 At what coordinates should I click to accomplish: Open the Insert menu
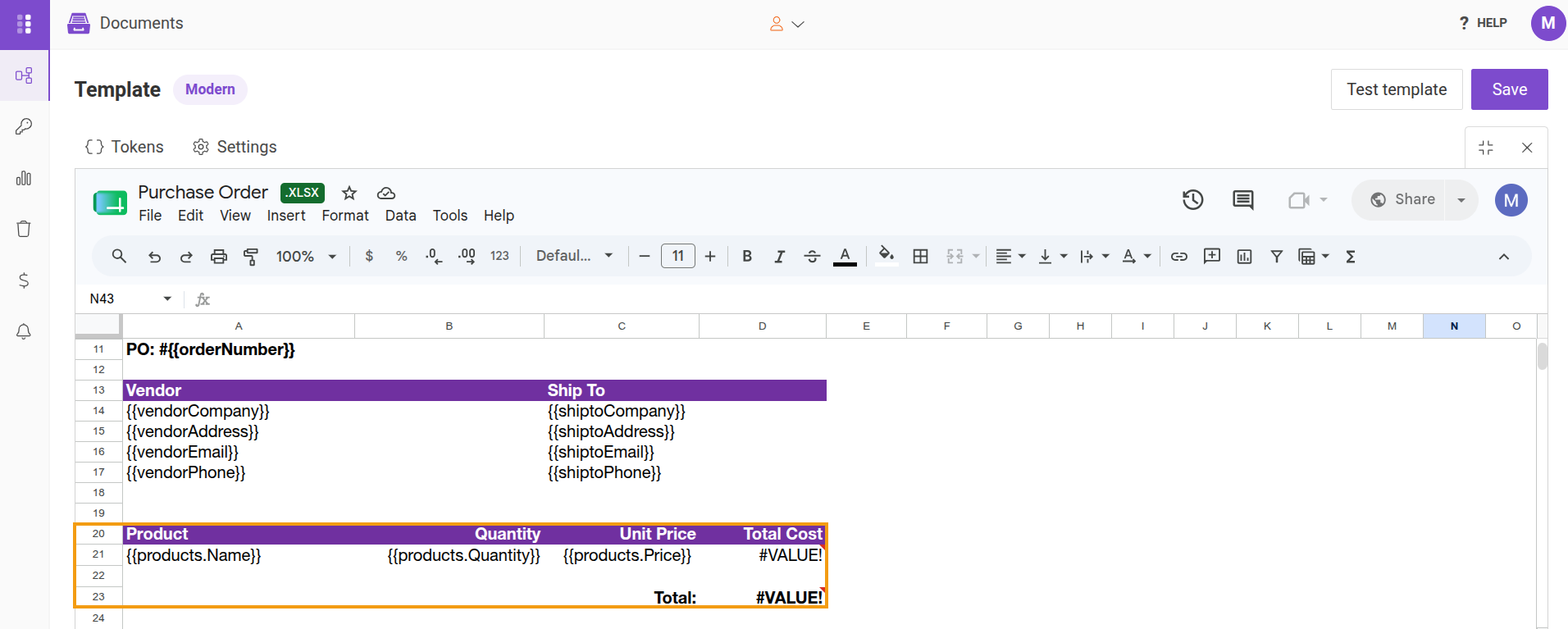tap(286, 215)
